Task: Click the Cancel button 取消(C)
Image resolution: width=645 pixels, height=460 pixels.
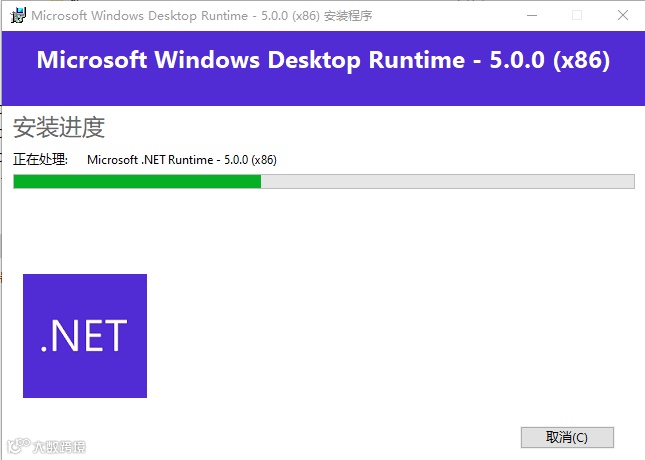Action: pyautogui.click(x=567, y=437)
